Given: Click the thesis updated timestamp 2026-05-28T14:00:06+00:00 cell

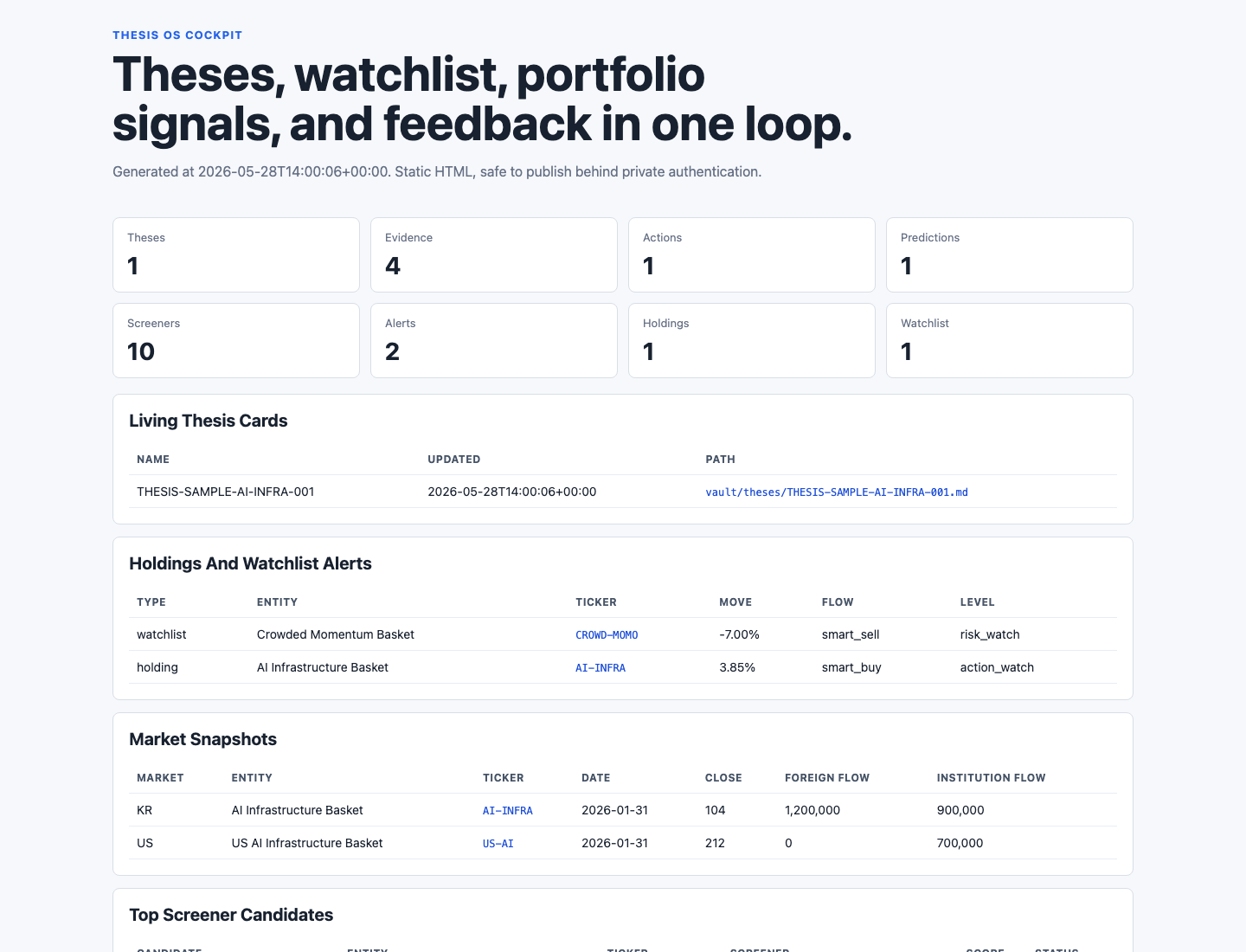Looking at the screenshot, I should 512,492.
